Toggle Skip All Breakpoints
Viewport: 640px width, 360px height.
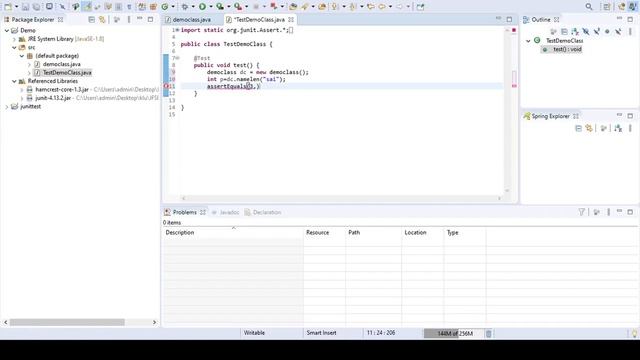[x=62, y=7]
